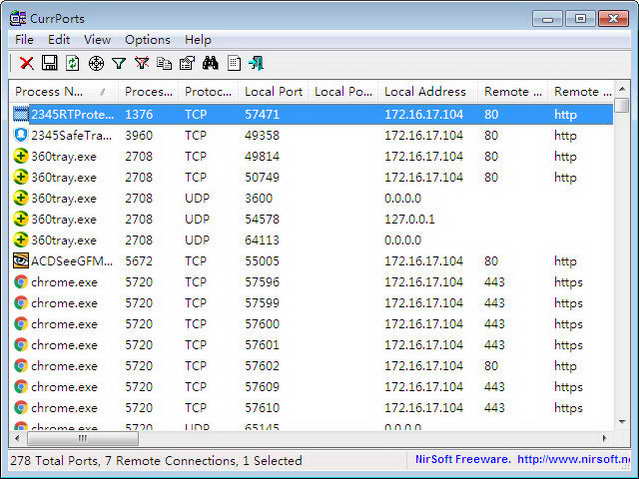Click the horizontal scrollbar thumb
639x479 pixels.
[x=83, y=439]
